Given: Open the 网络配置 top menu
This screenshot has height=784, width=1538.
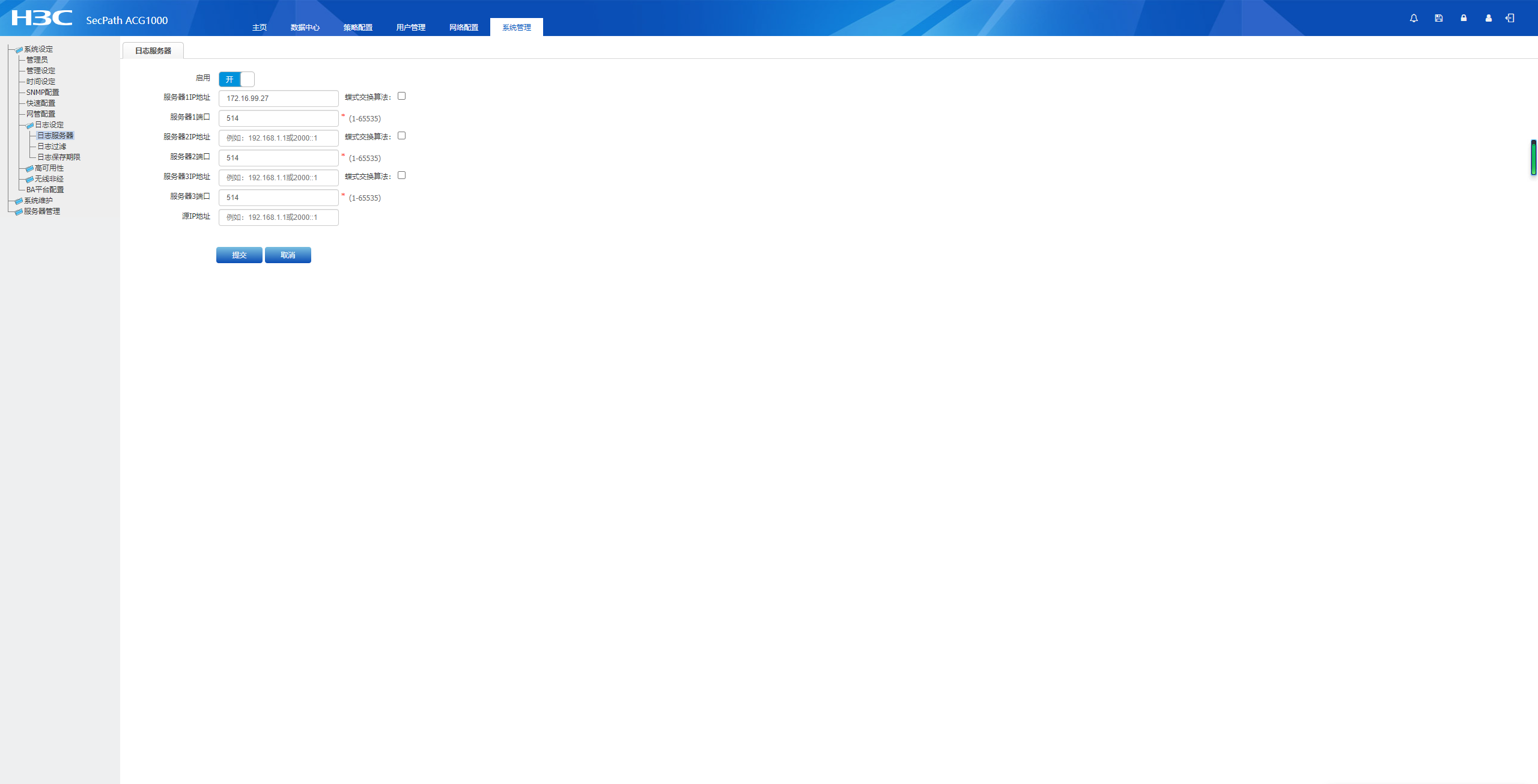Looking at the screenshot, I should [x=463, y=28].
